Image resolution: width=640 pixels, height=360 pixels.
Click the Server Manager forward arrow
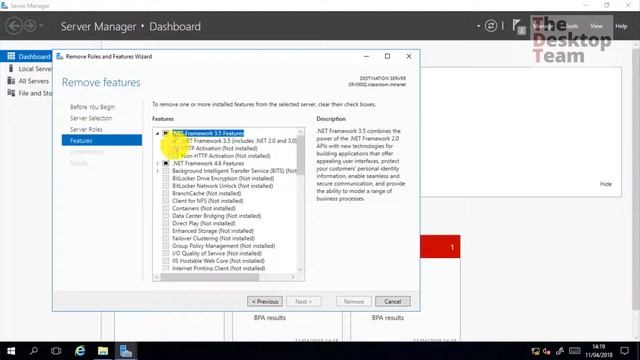pyautogui.click(x=29, y=26)
